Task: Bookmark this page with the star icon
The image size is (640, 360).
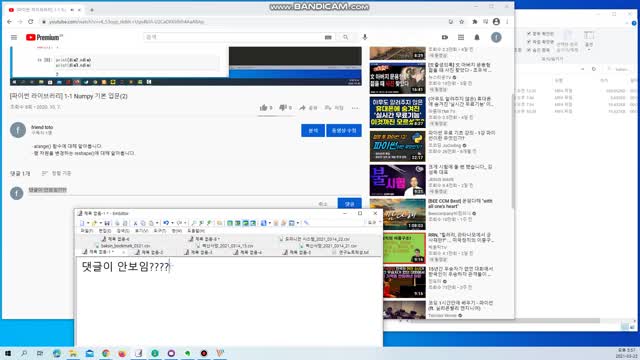Action: (462, 21)
